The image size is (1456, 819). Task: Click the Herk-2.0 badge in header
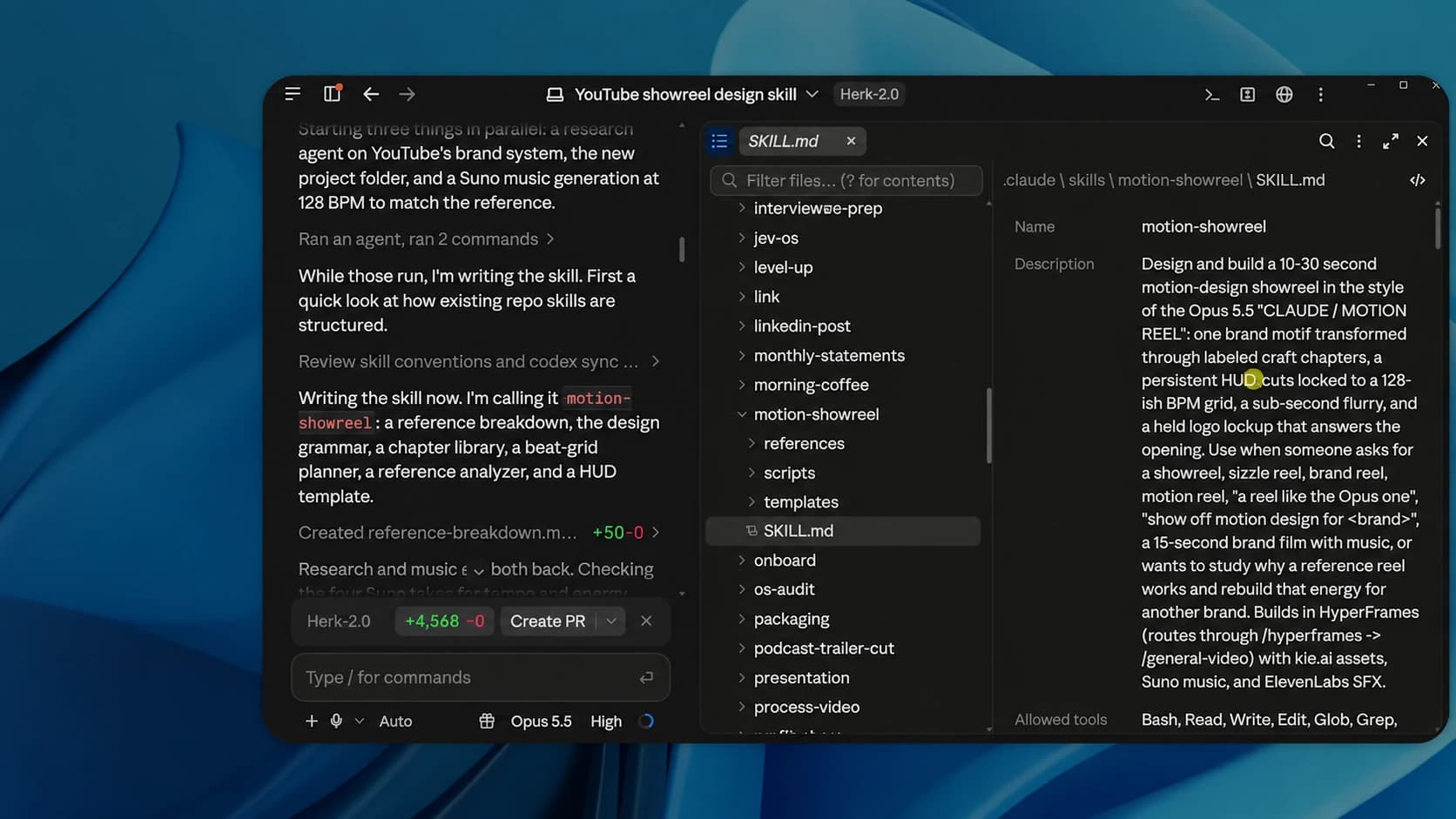(869, 94)
